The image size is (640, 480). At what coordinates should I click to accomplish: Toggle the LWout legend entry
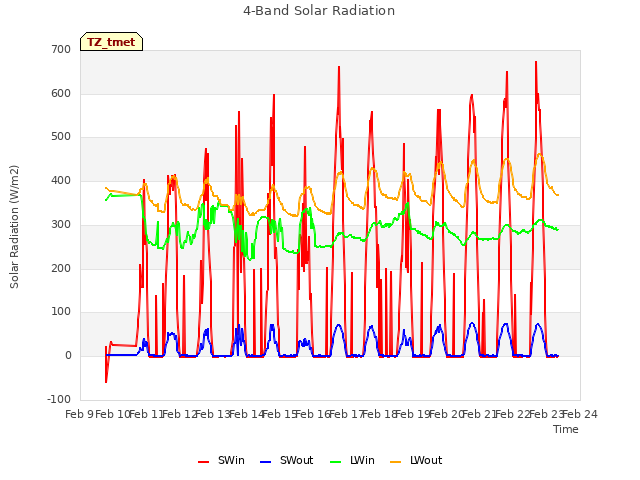point(416,460)
